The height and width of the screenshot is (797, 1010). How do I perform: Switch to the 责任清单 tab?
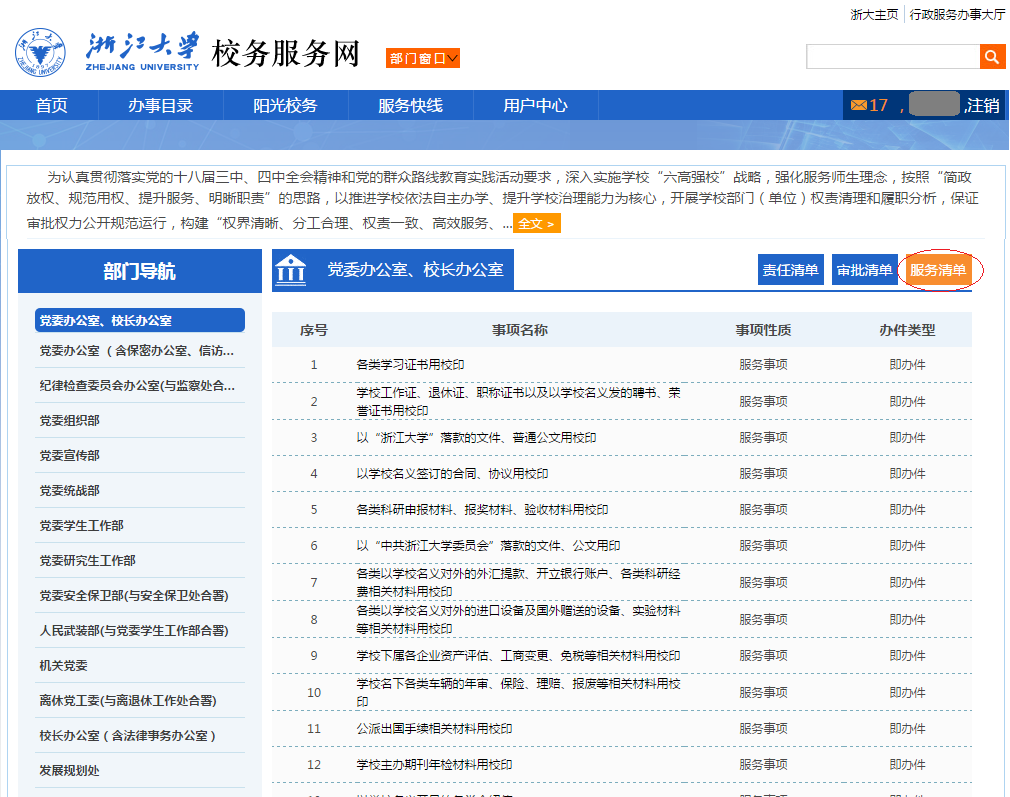point(790,270)
